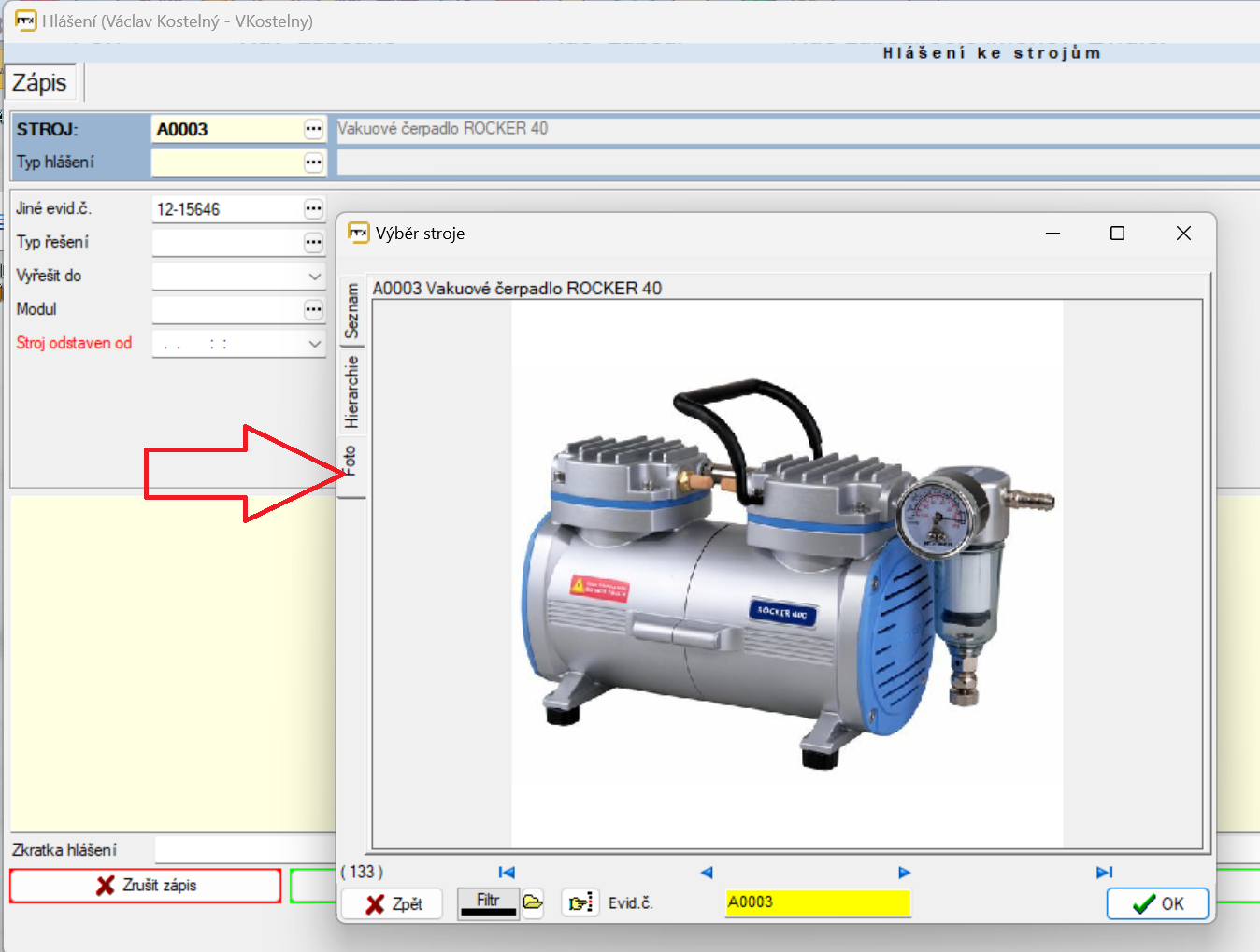
Task: Open the folder icon next to Filtr
Action: click(x=533, y=902)
